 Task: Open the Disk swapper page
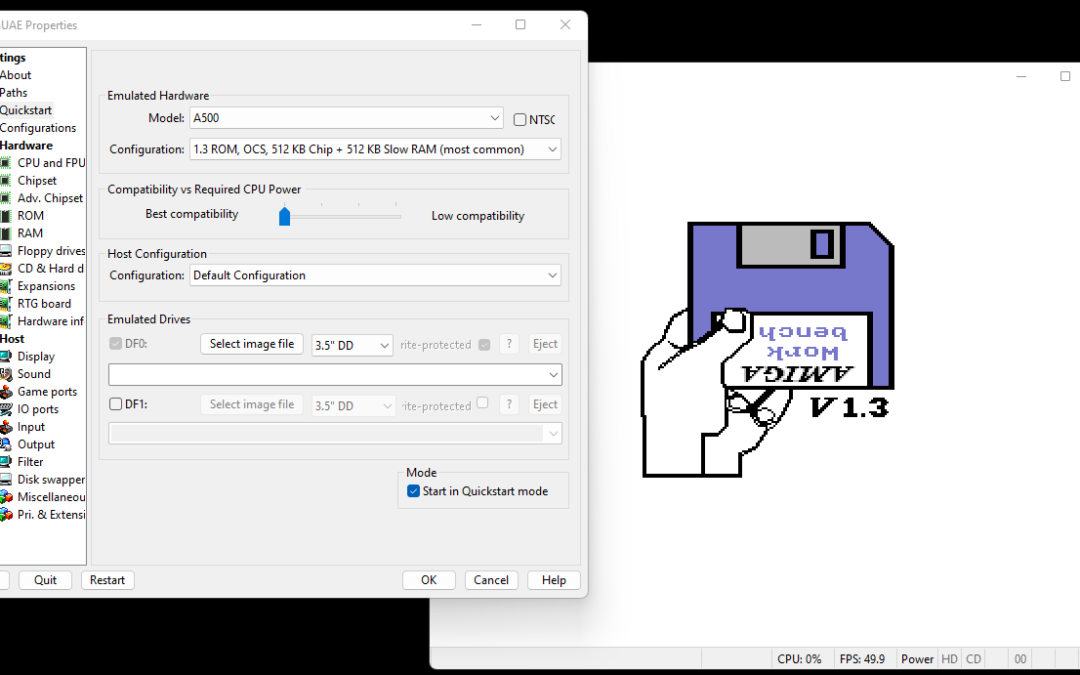tap(51, 479)
